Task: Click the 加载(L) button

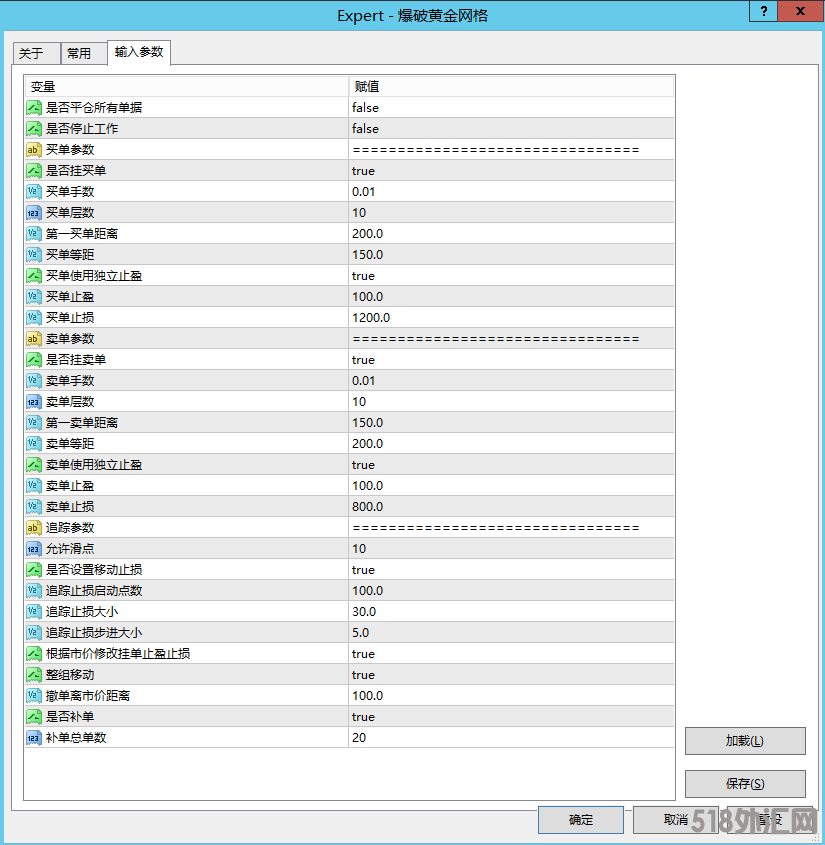Action: (744, 740)
